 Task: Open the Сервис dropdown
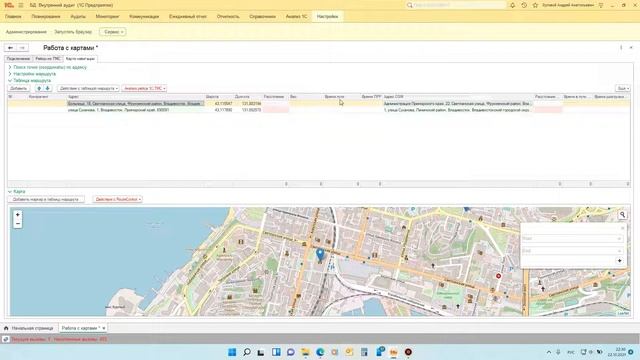point(113,32)
